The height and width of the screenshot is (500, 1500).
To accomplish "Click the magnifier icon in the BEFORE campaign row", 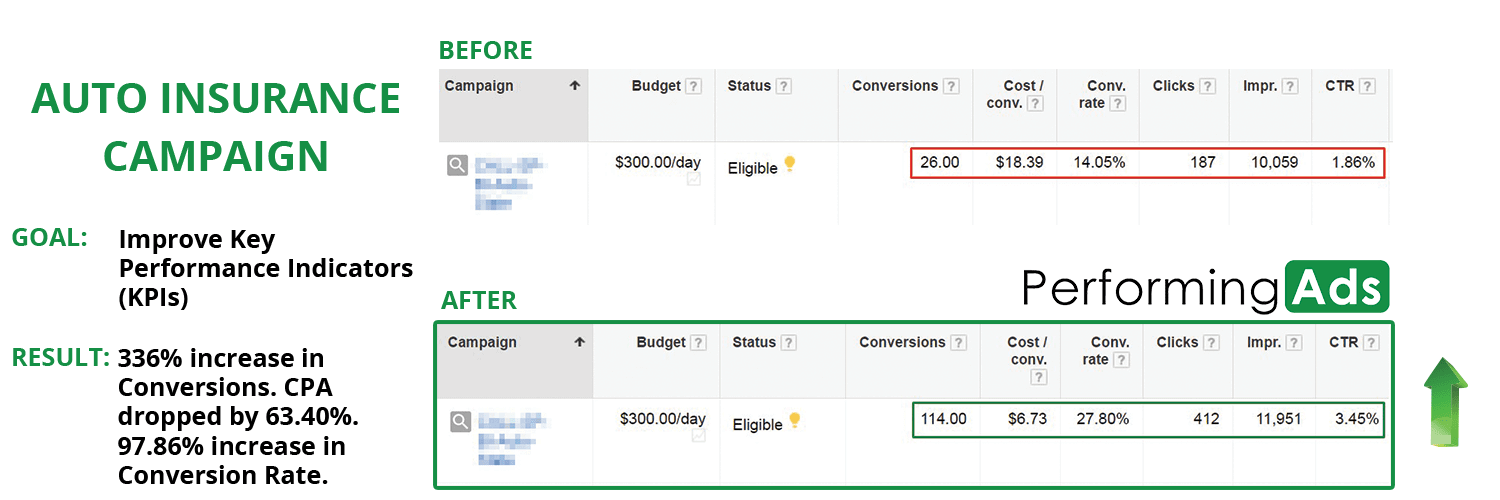I will tap(457, 165).
